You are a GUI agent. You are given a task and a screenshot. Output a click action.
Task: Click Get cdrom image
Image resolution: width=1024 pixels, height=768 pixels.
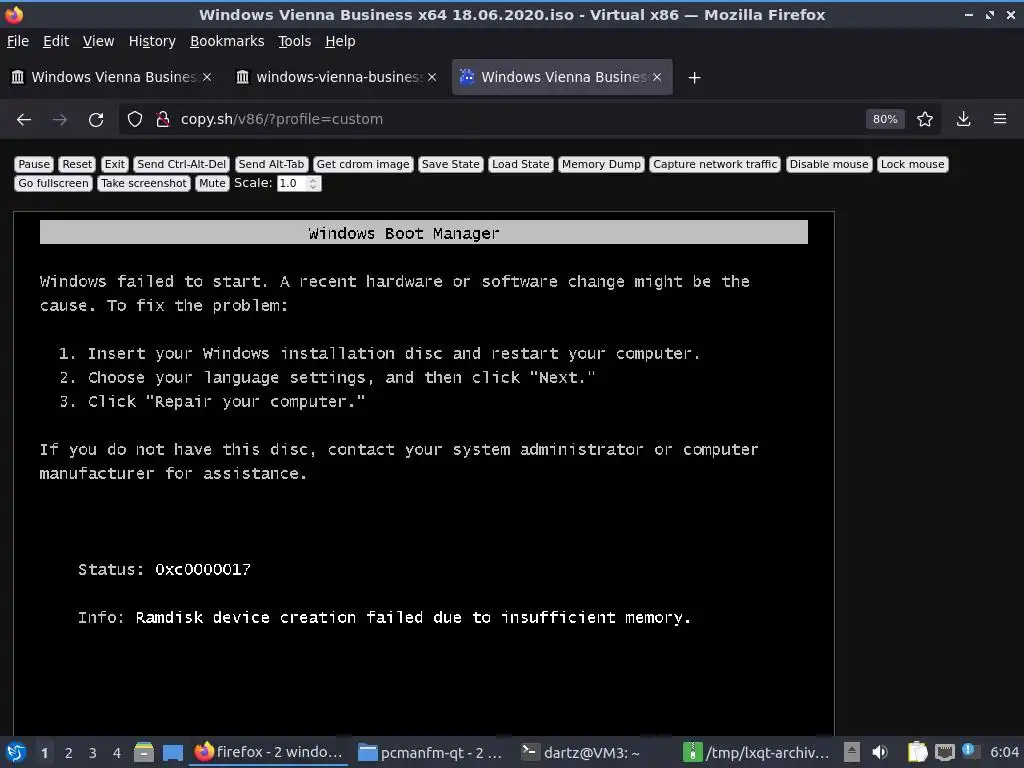click(363, 165)
